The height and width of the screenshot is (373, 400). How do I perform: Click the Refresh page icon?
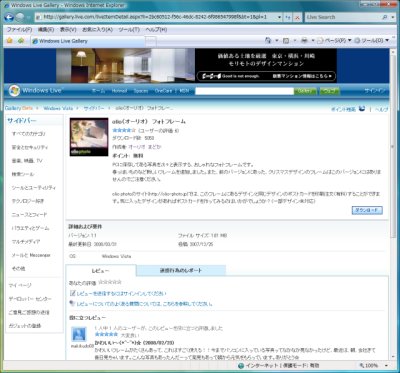pos(288,17)
